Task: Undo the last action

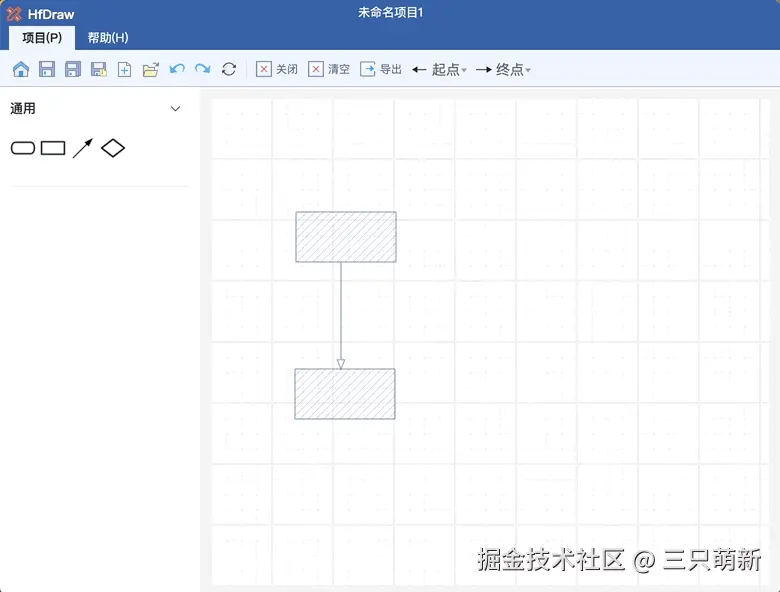Action: [177, 69]
